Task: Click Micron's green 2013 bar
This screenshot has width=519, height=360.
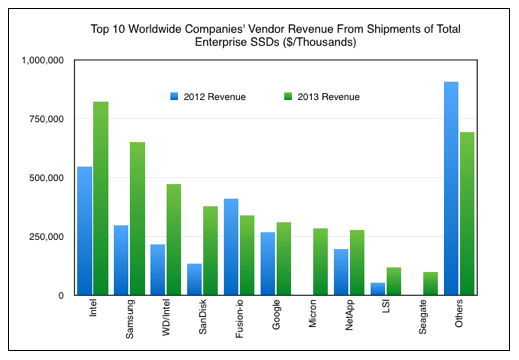Action: click(320, 262)
